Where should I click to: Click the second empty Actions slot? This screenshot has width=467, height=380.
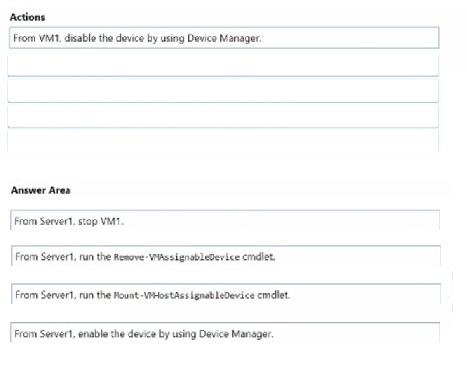click(223, 91)
